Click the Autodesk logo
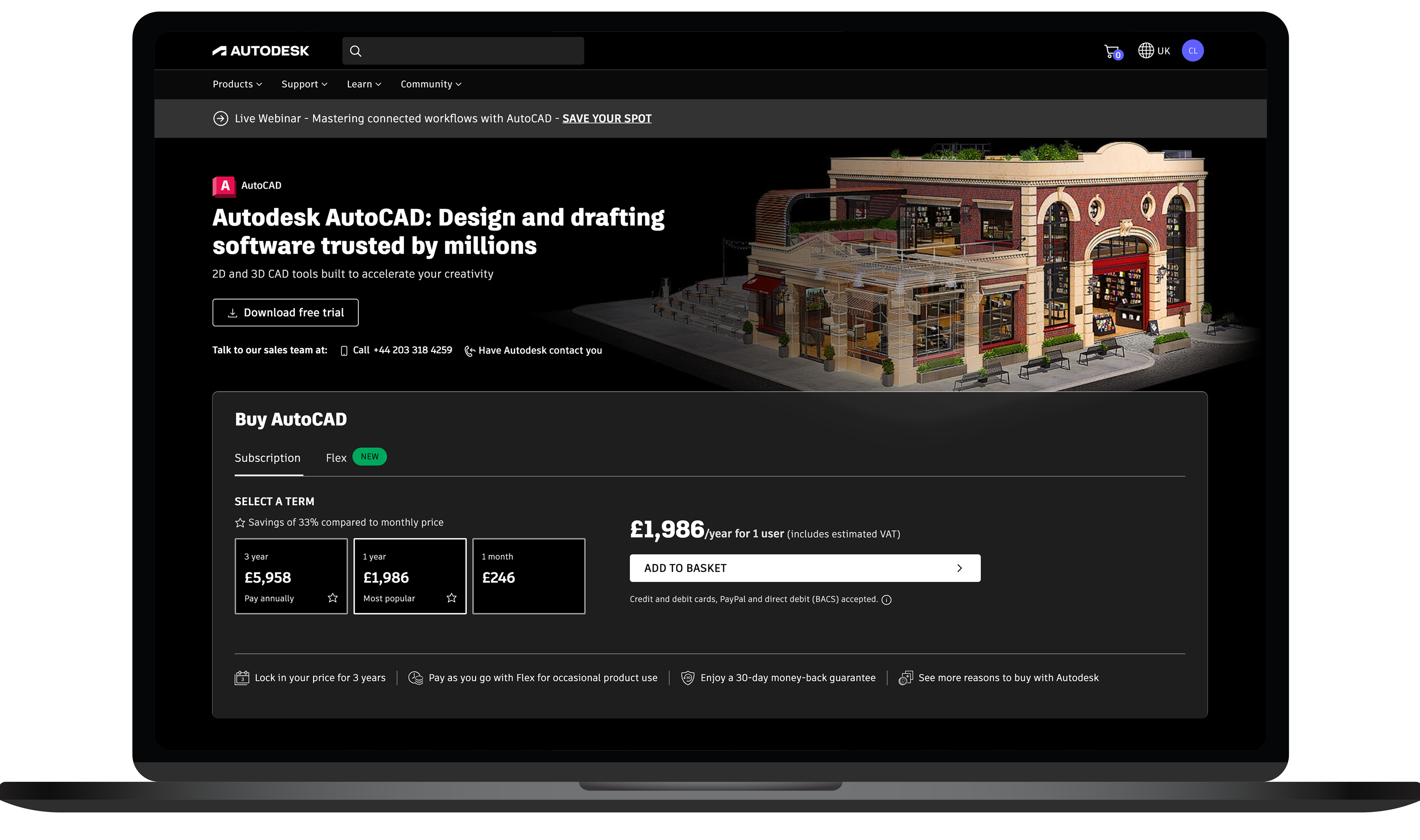Image resolution: width=1420 pixels, height=840 pixels. point(260,51)
